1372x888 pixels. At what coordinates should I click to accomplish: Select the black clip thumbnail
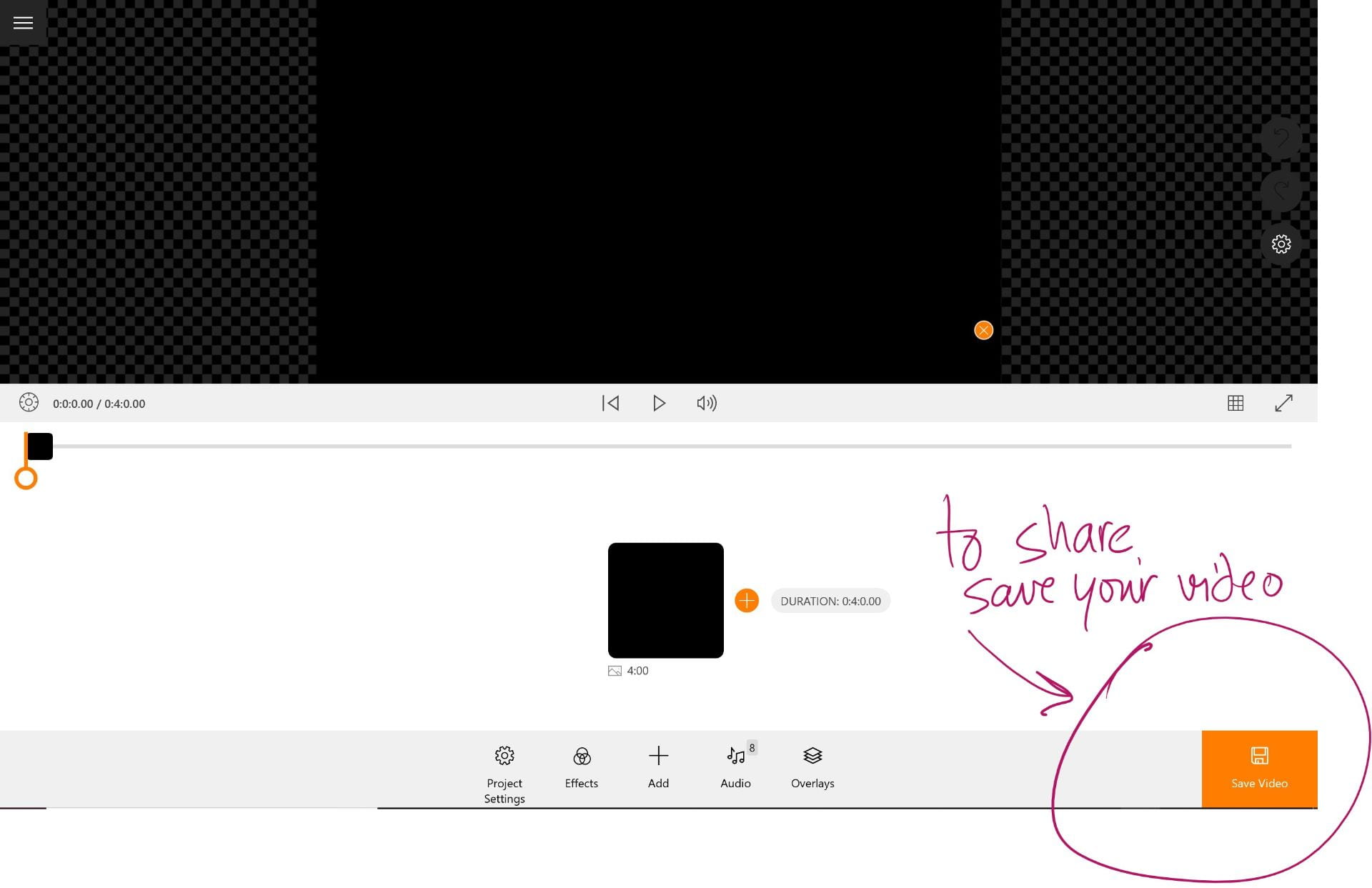665,600
